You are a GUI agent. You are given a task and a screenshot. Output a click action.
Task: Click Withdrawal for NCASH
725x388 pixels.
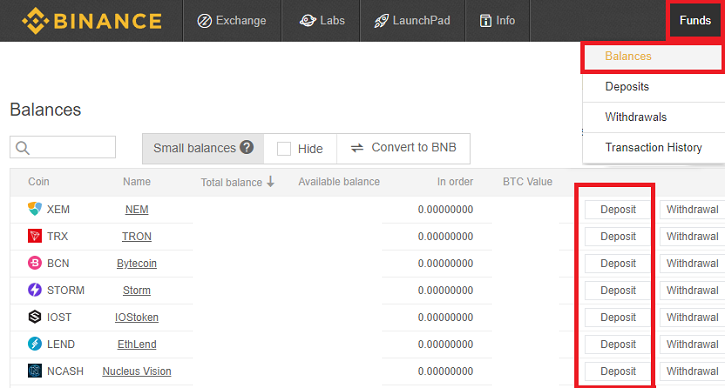[692, 371]
